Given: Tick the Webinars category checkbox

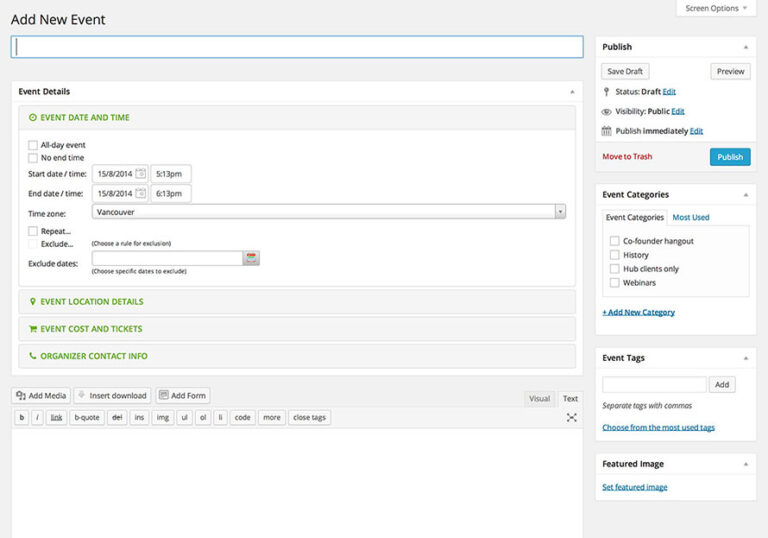Looking at the screenshot, I should coord(614,283).
